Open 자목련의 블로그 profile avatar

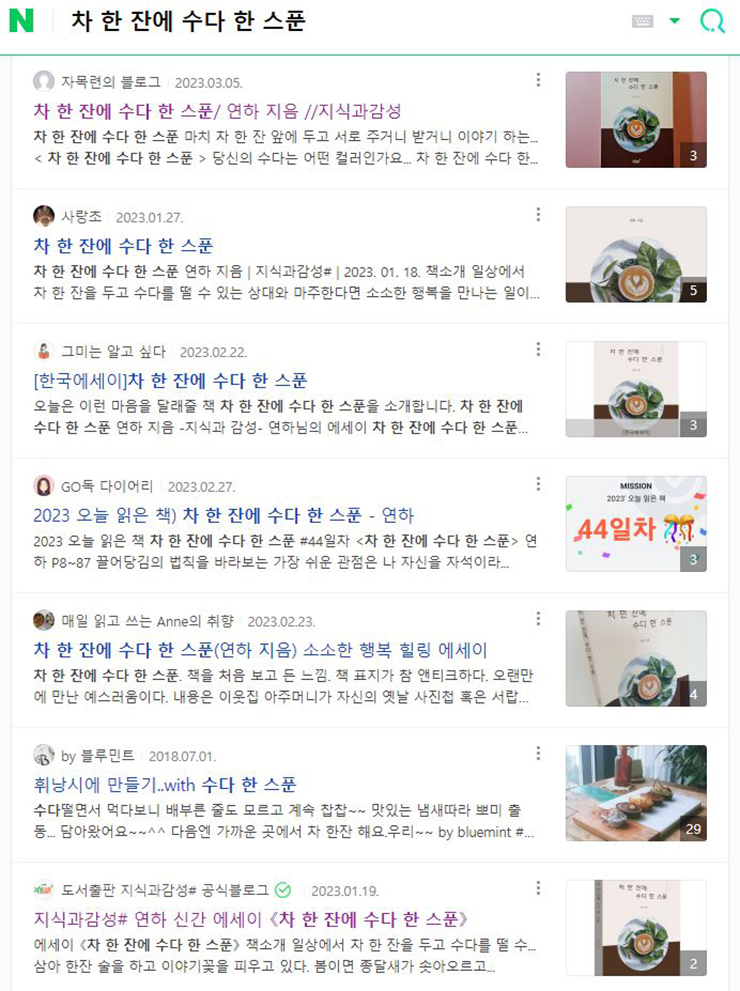coord(44,82)
